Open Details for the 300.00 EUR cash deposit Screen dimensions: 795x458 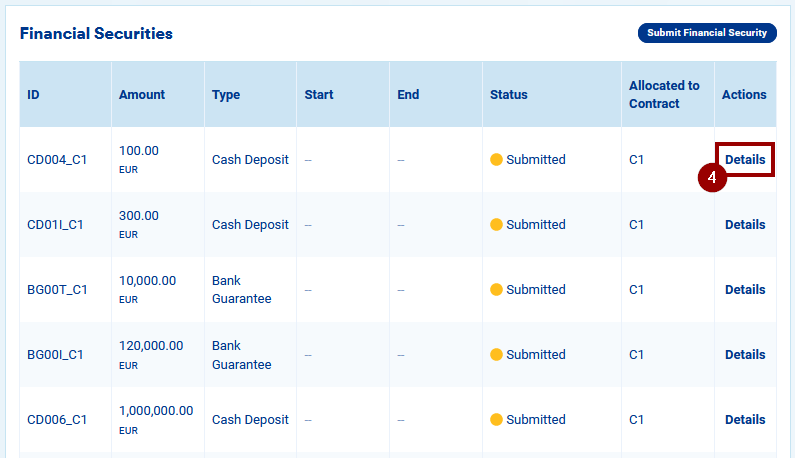pos(745,225)
